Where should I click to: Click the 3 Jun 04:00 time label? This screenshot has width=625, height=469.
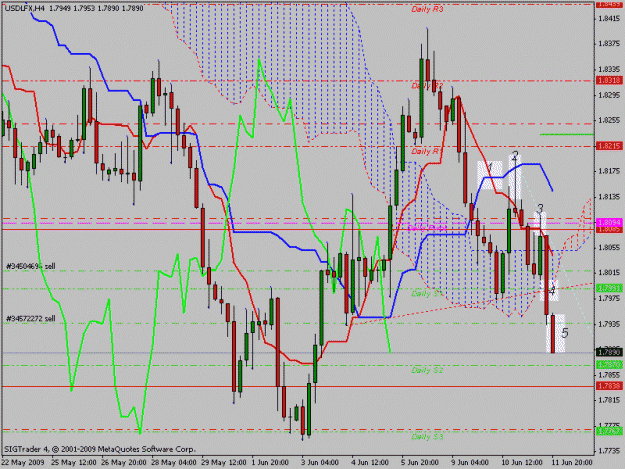tap(320, 463)
